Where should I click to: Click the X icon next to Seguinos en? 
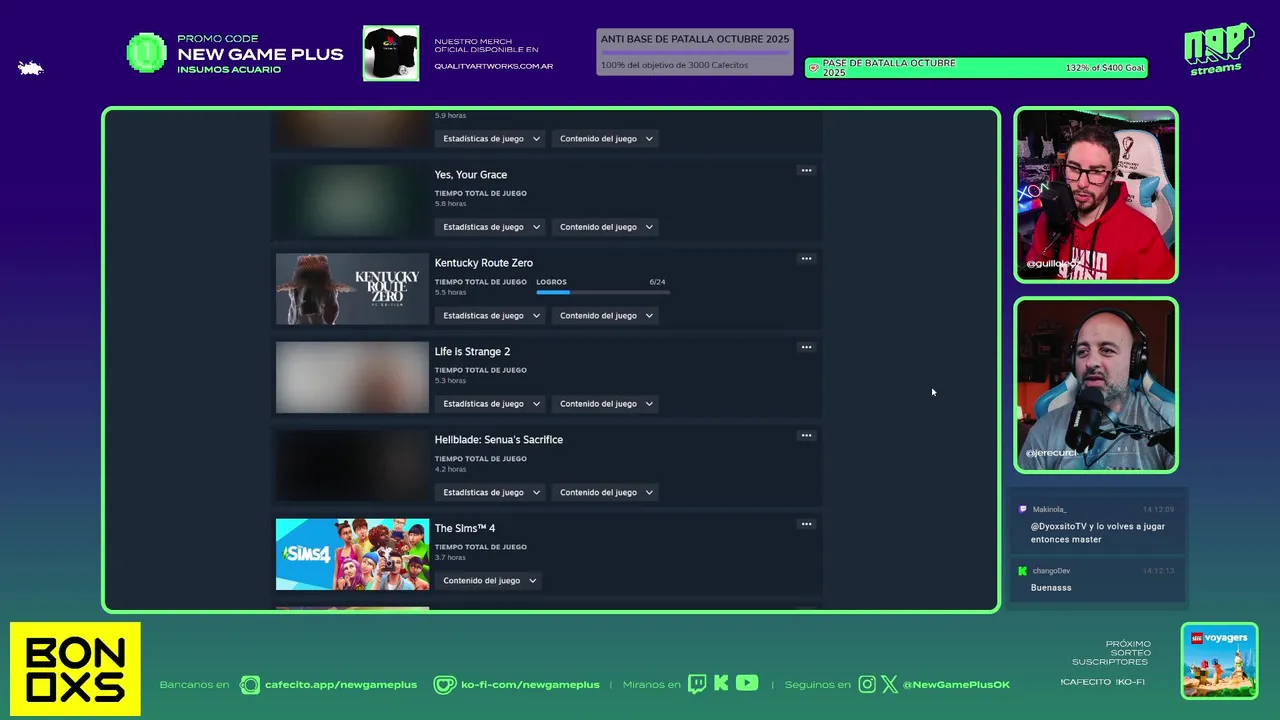coord(889,685)
